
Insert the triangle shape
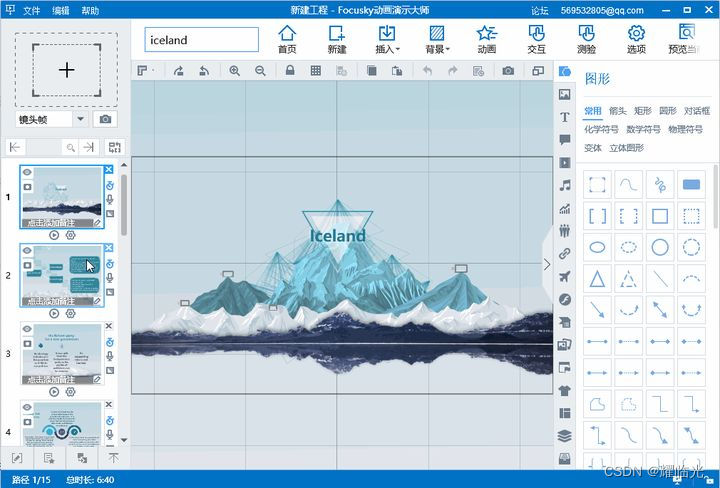click(x=597, y=279)
